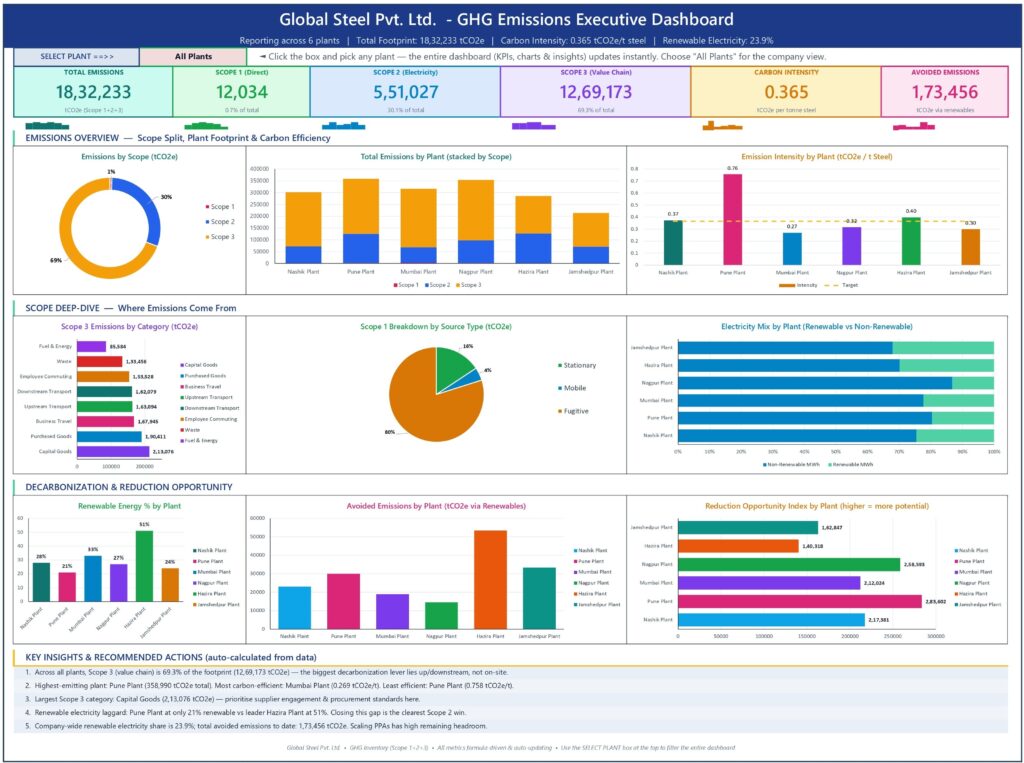Image resolution: width=1024 pixels, height=763 pixels.
Task: Select 'Electricity Mix by Plant' chart title
Action: [x=817, y=327]
